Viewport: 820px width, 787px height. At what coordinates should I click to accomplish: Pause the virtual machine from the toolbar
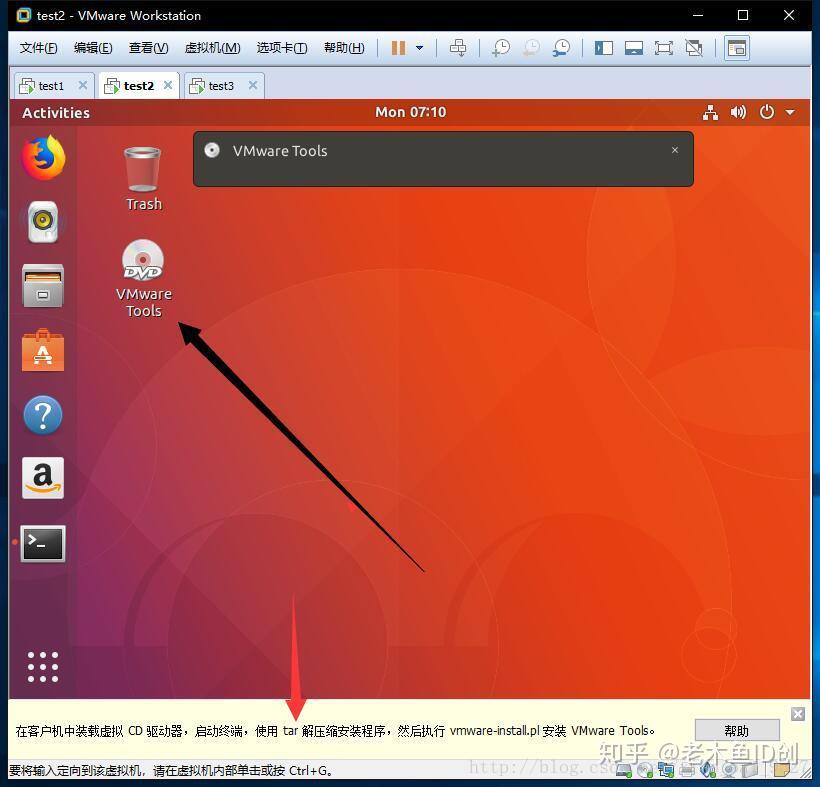click(398, 48)
